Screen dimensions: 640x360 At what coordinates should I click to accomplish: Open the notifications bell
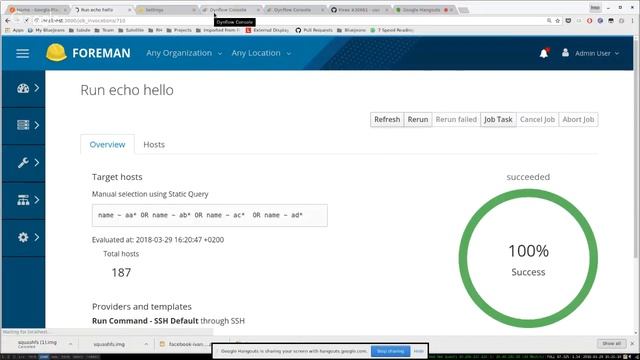544,53
